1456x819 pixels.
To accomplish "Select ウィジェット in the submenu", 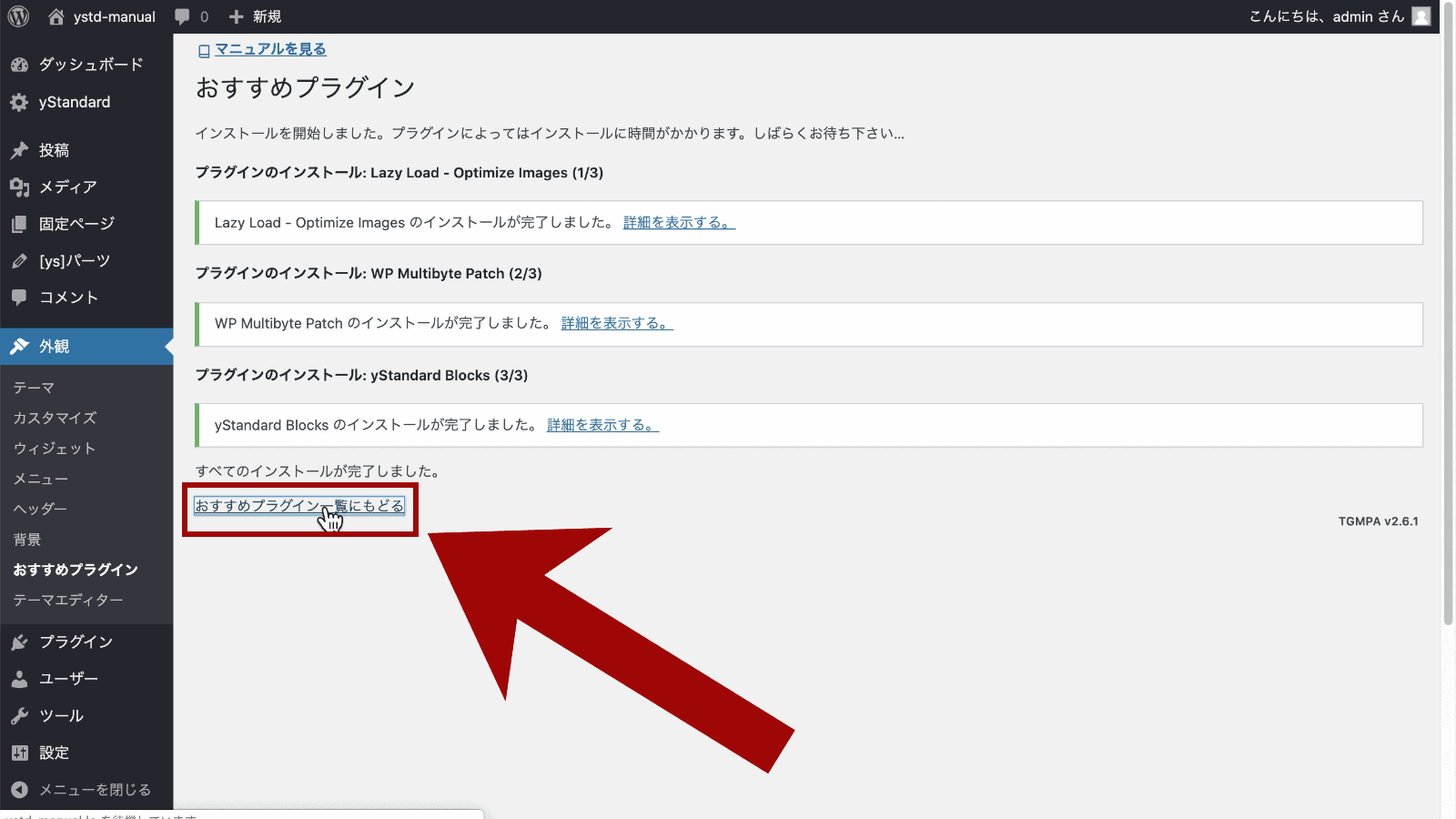I will [x=54, y=449].
